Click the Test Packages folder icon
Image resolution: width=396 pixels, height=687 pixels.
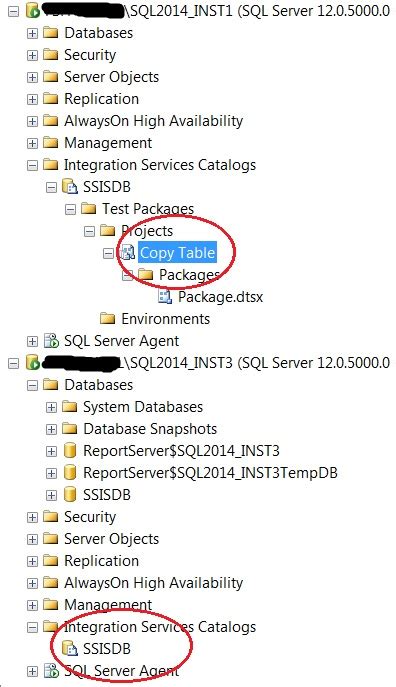(89, 208)
